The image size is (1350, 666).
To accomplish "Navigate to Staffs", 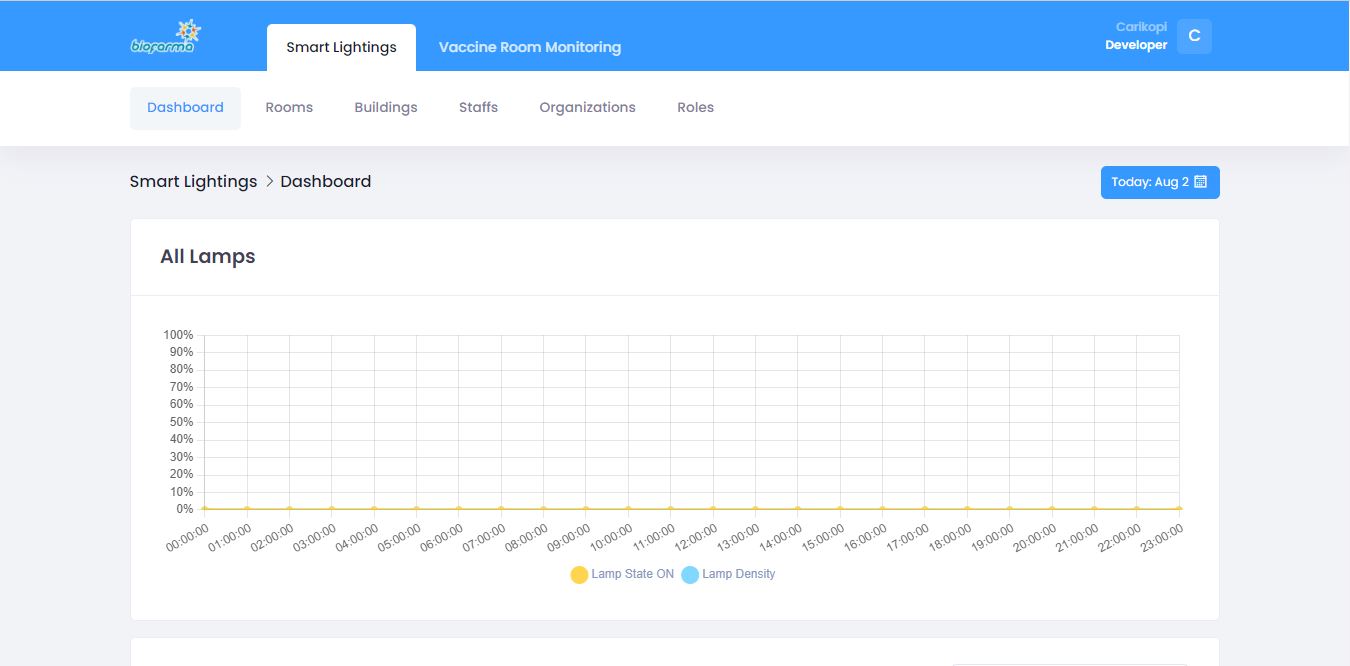I will point(478,108).
